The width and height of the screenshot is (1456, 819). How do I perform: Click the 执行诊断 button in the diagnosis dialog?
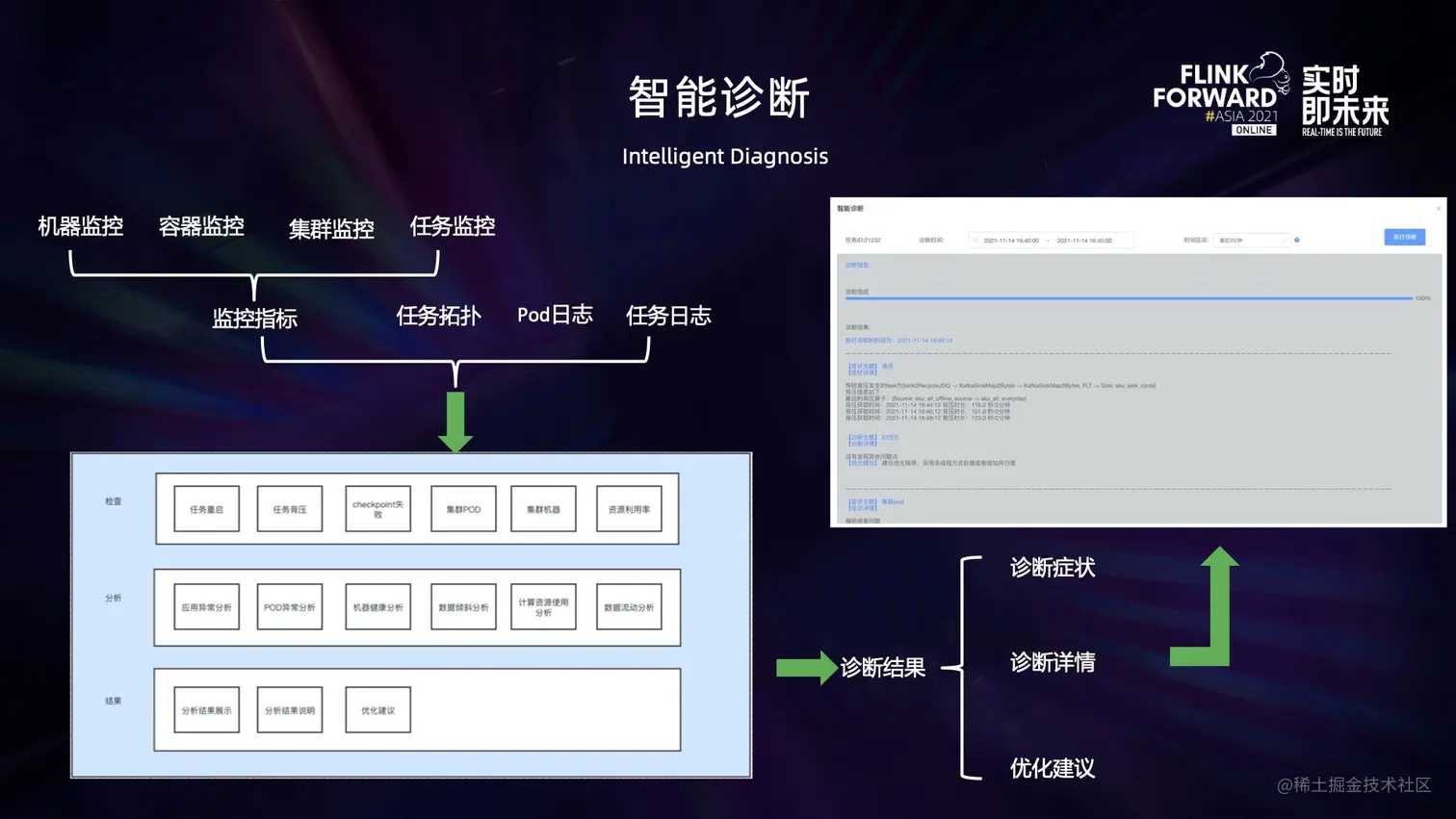click(x=1404, y=237)
